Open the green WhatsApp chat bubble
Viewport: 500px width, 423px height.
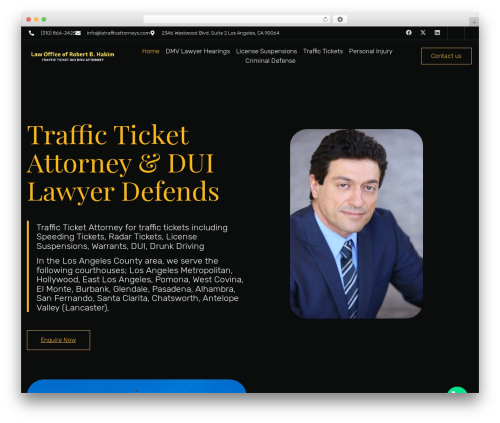tap(457, 390)
